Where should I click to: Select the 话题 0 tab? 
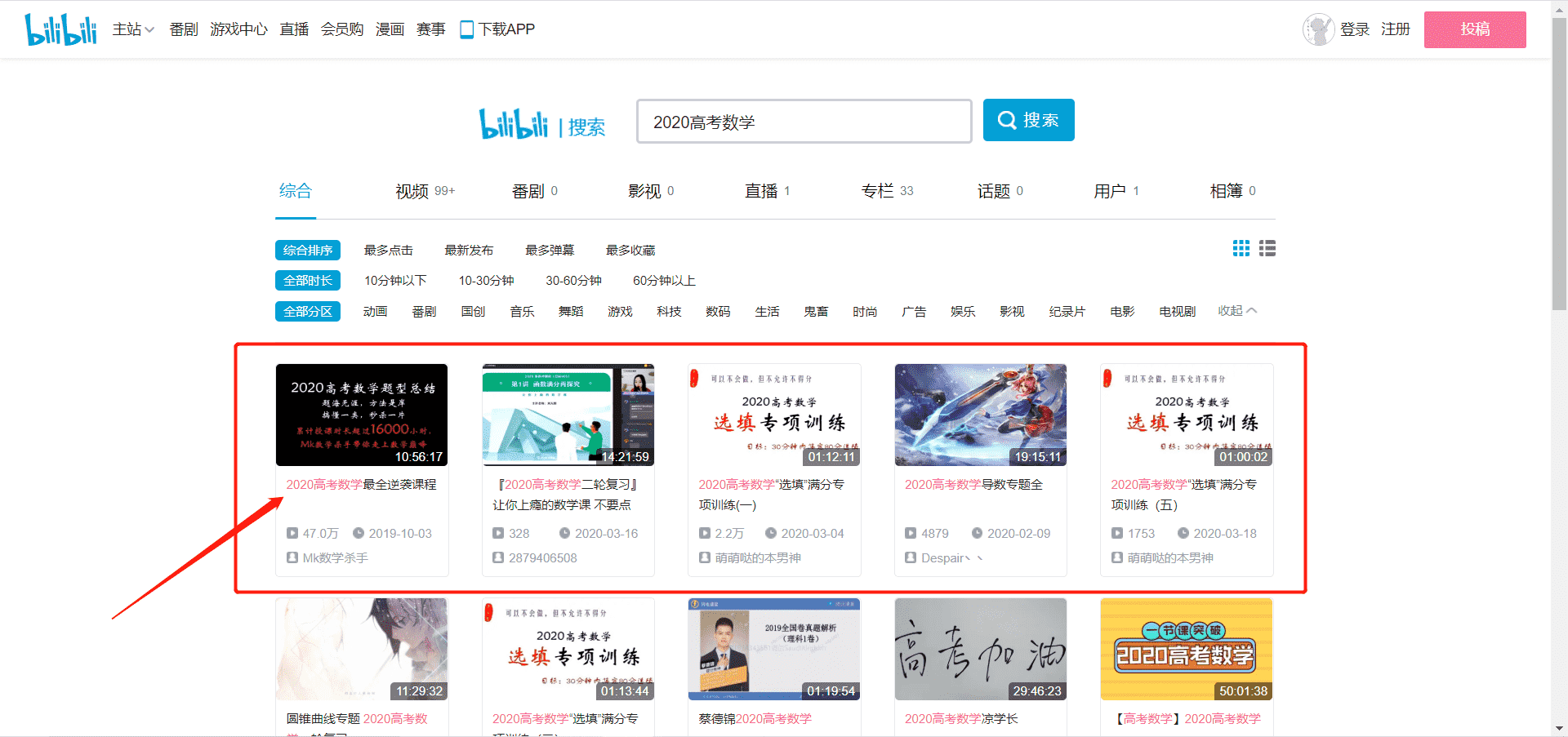click(x=1000, y=191)
